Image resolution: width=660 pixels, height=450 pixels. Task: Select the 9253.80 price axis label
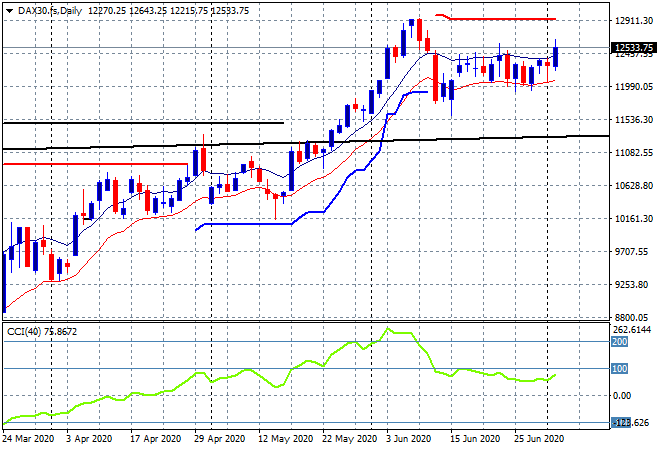[631, 285]
